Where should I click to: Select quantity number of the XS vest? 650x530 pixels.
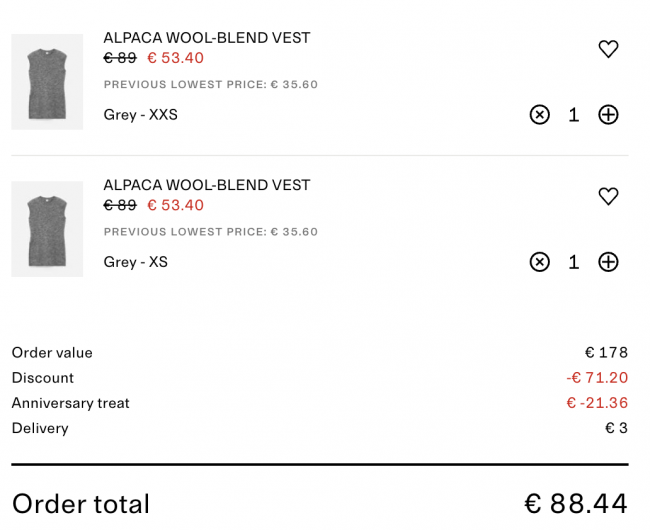coord(574,262)
